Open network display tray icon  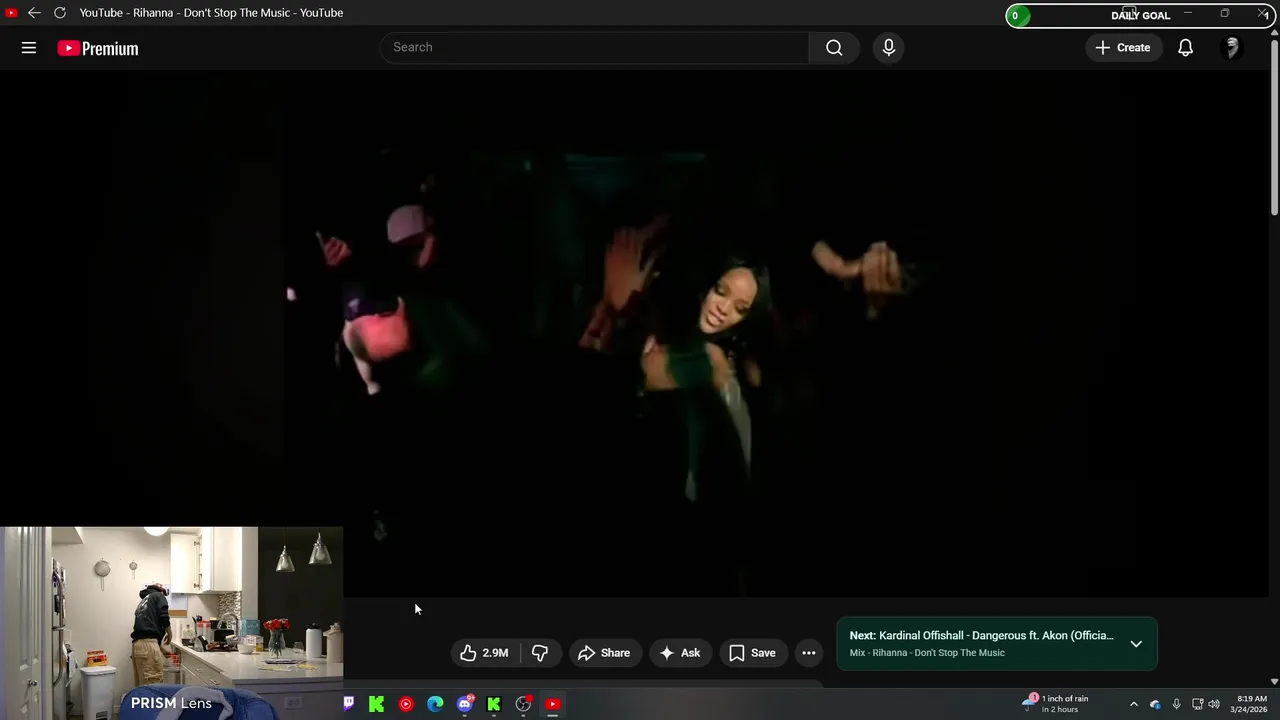pos(1197,704)
